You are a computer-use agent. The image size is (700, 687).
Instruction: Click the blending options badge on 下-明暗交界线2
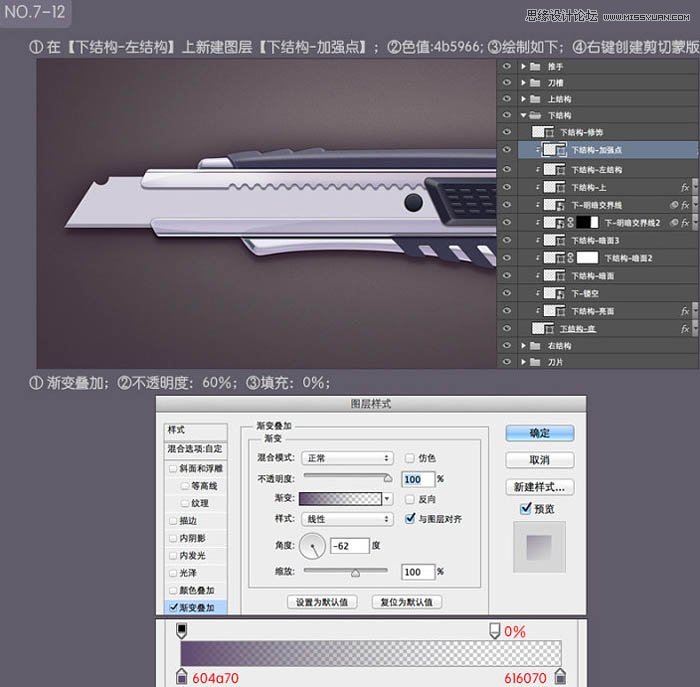tap(674, 222)
